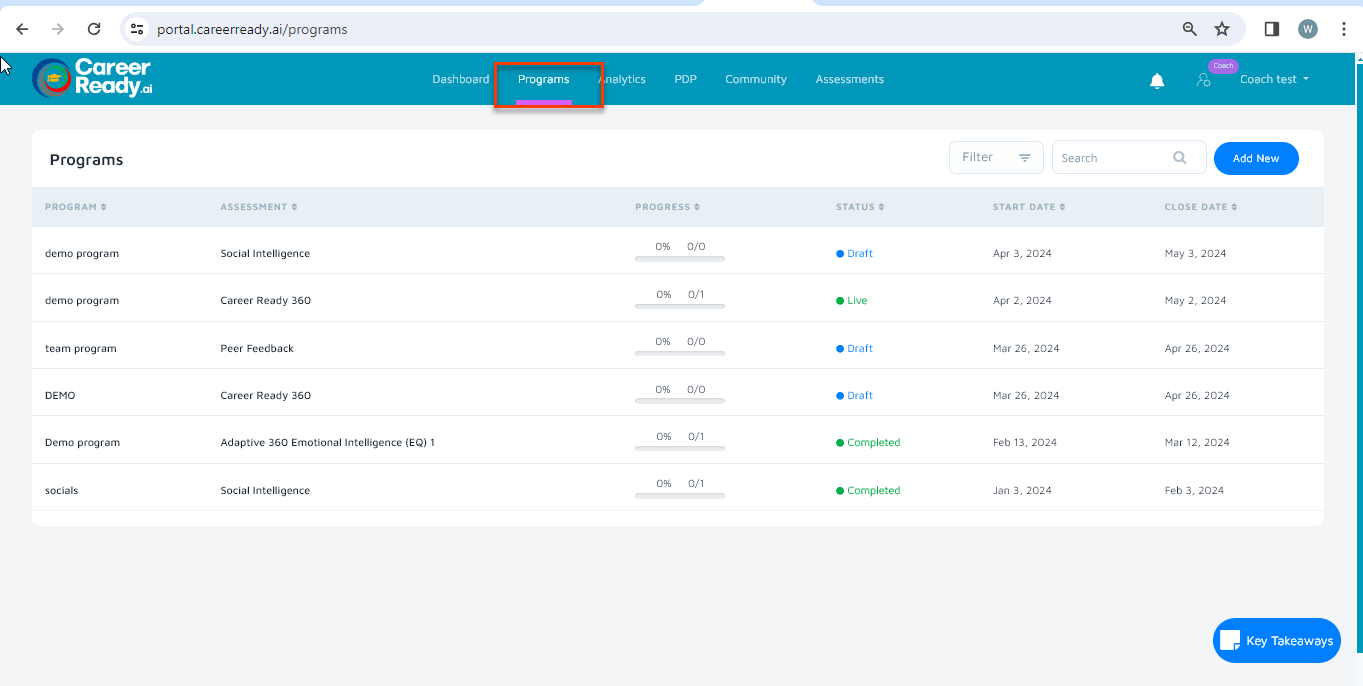Click the CareerReady.ai logo
The height and width of the screenshot is (686, 1363).
point(92,78)
